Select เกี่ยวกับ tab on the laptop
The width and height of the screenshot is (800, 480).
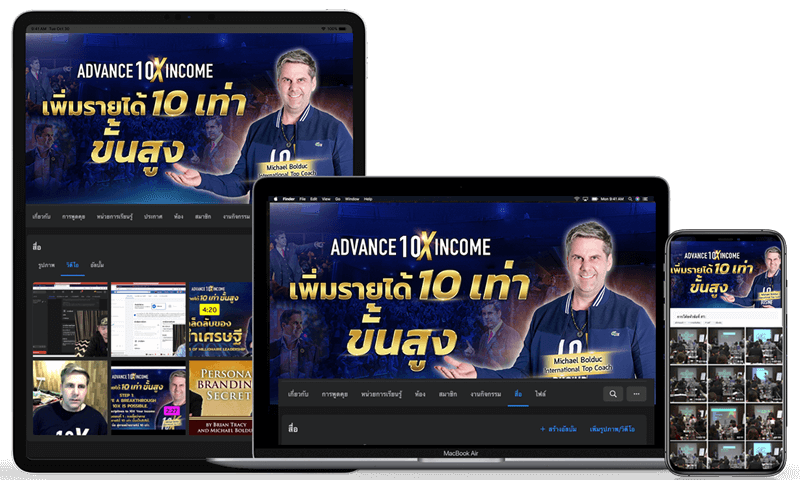click(x=298, y=394)
